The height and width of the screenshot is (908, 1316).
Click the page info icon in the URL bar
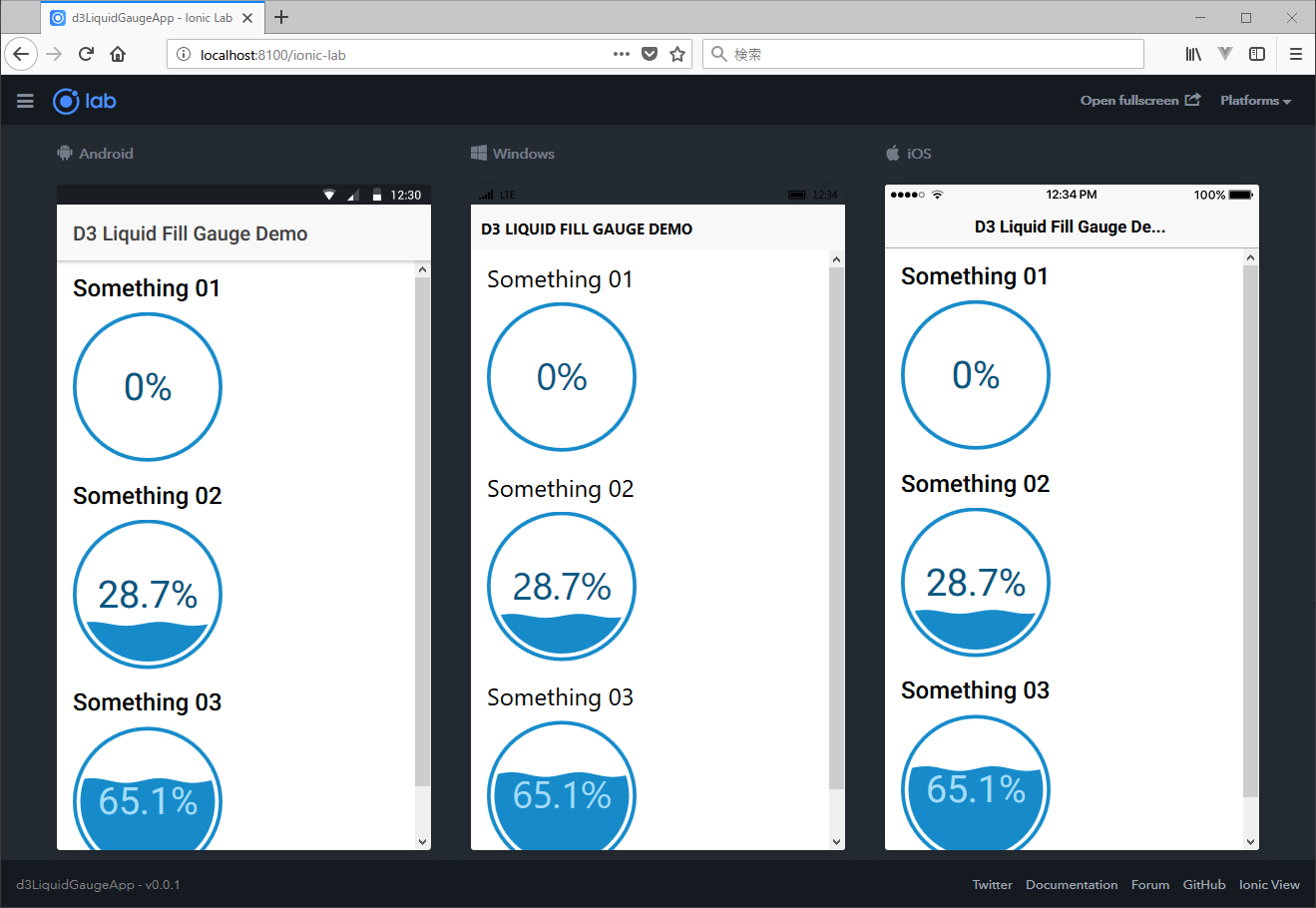[x=186, y=54]
